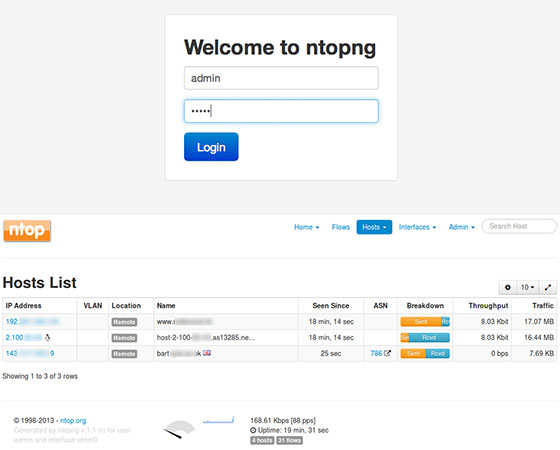
Task: Click the throughput gauge in the footer
Action: click(x=179, y=429)
